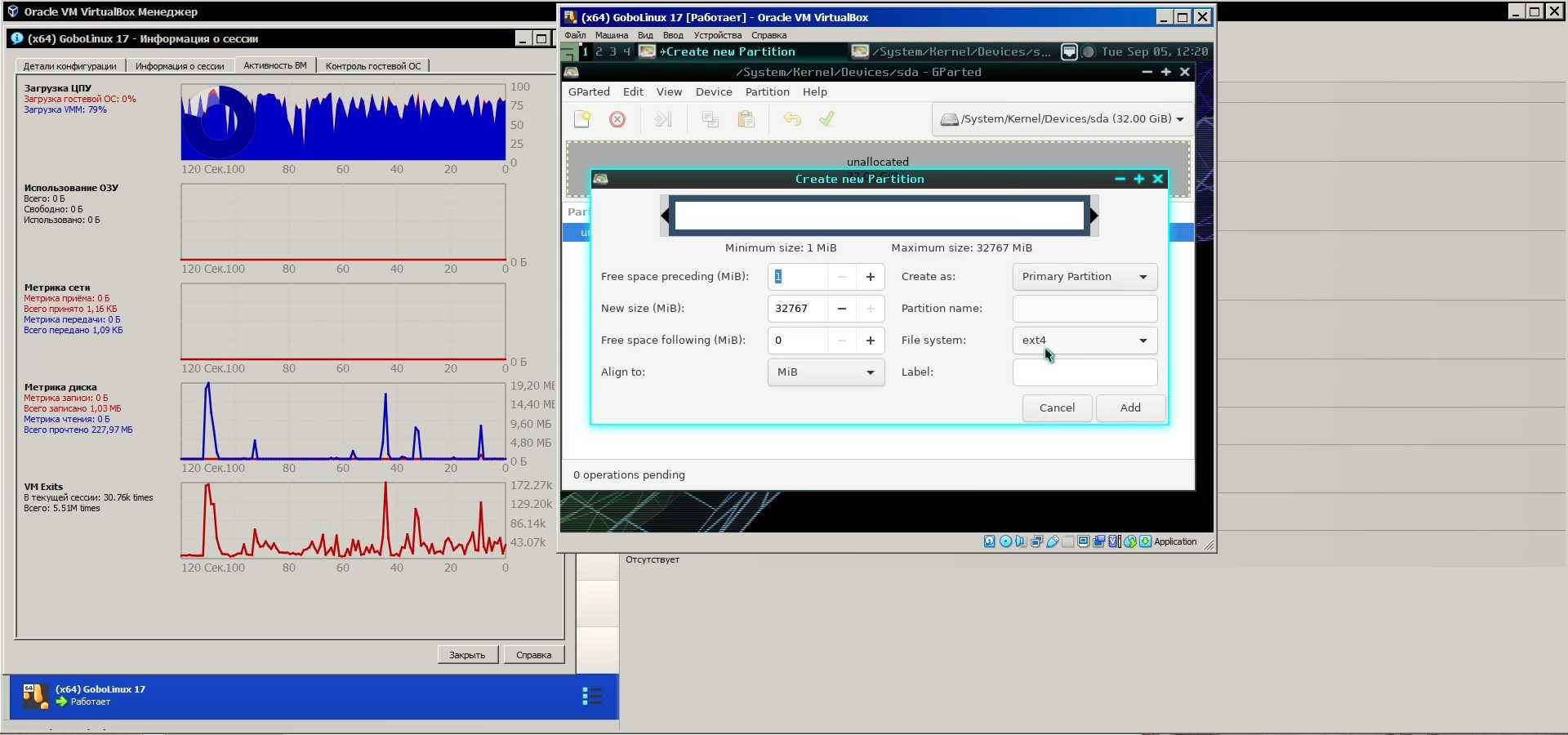This screenshot has width=1568, height=735.
Task: Click into the Partition name text field
Action: coord(1085,309)
